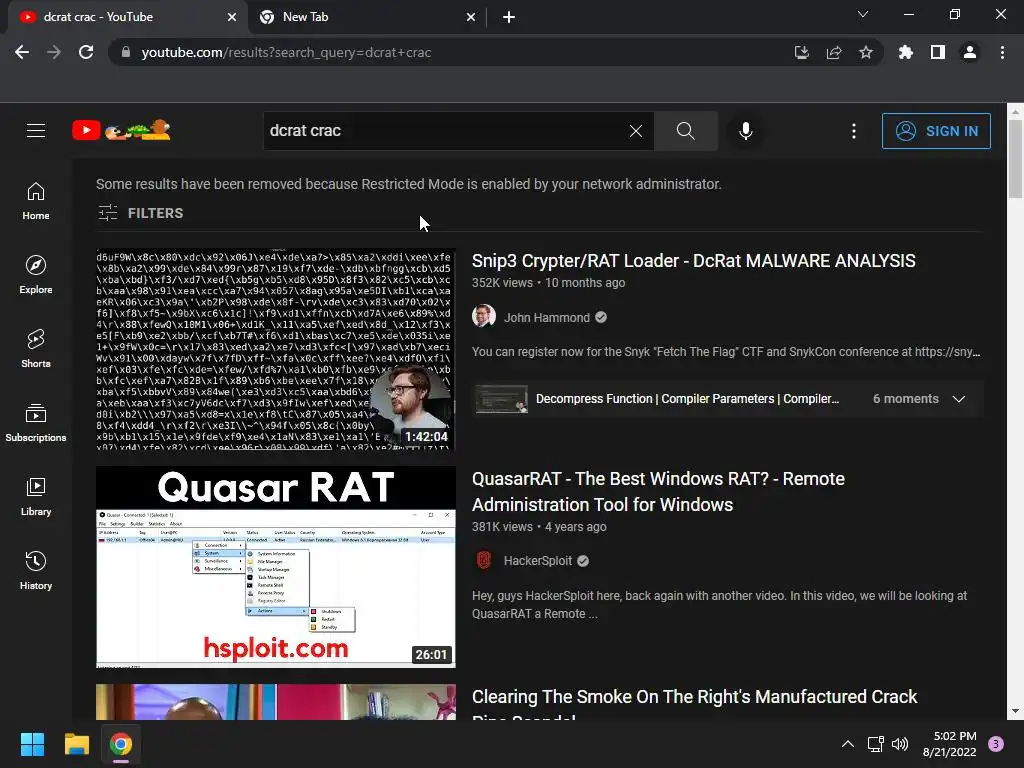Expand the 6 moments chapter chevron
Screen dimensions: 1024x768
point(959,399)
